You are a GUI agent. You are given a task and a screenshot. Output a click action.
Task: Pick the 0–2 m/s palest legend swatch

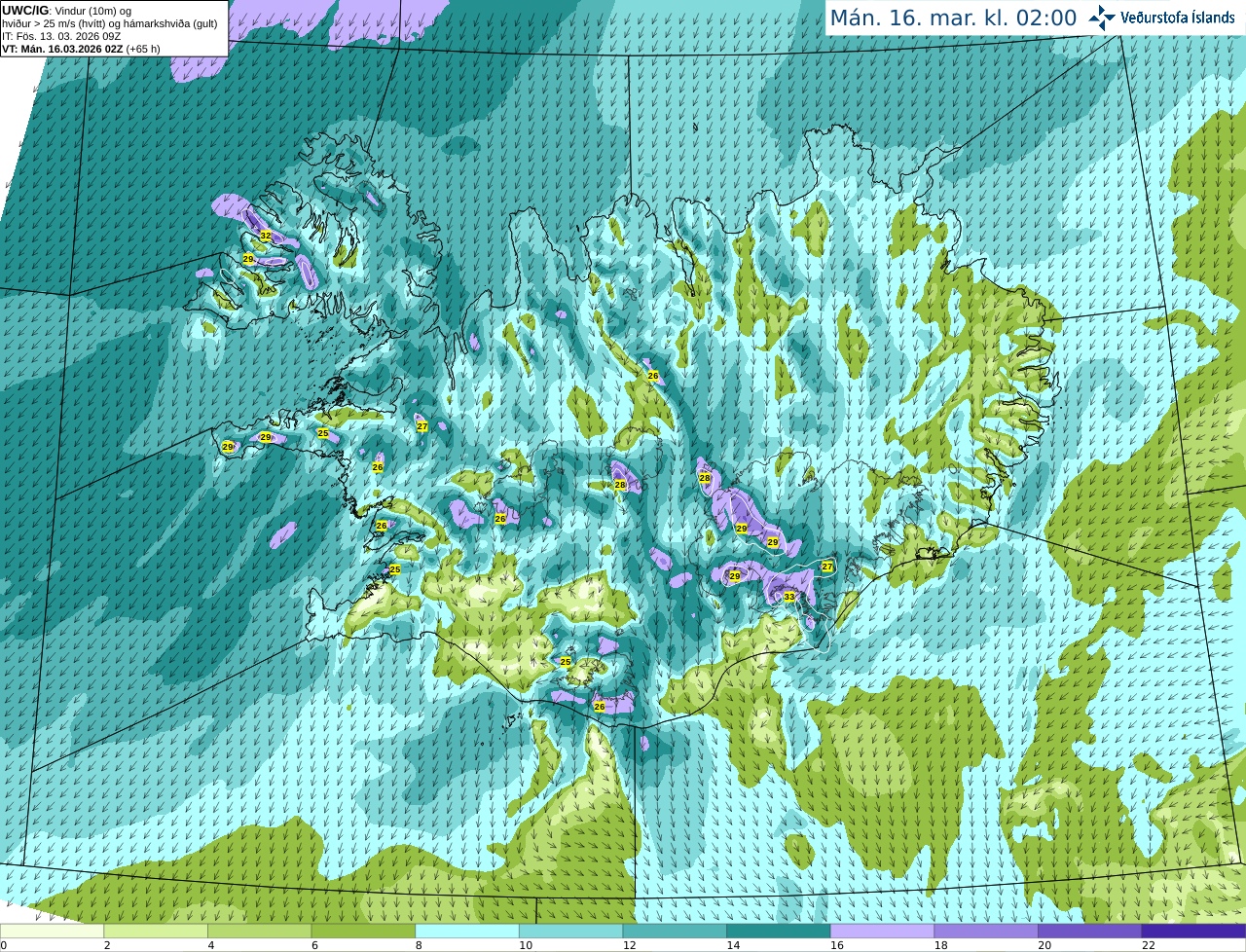click(52, 931)
